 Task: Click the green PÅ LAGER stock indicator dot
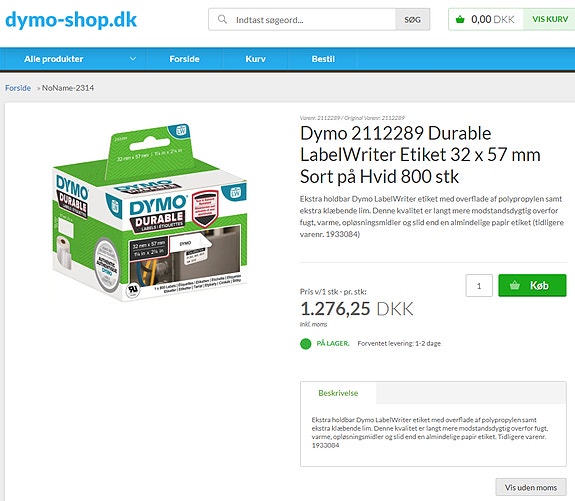(x=305, y=344)
